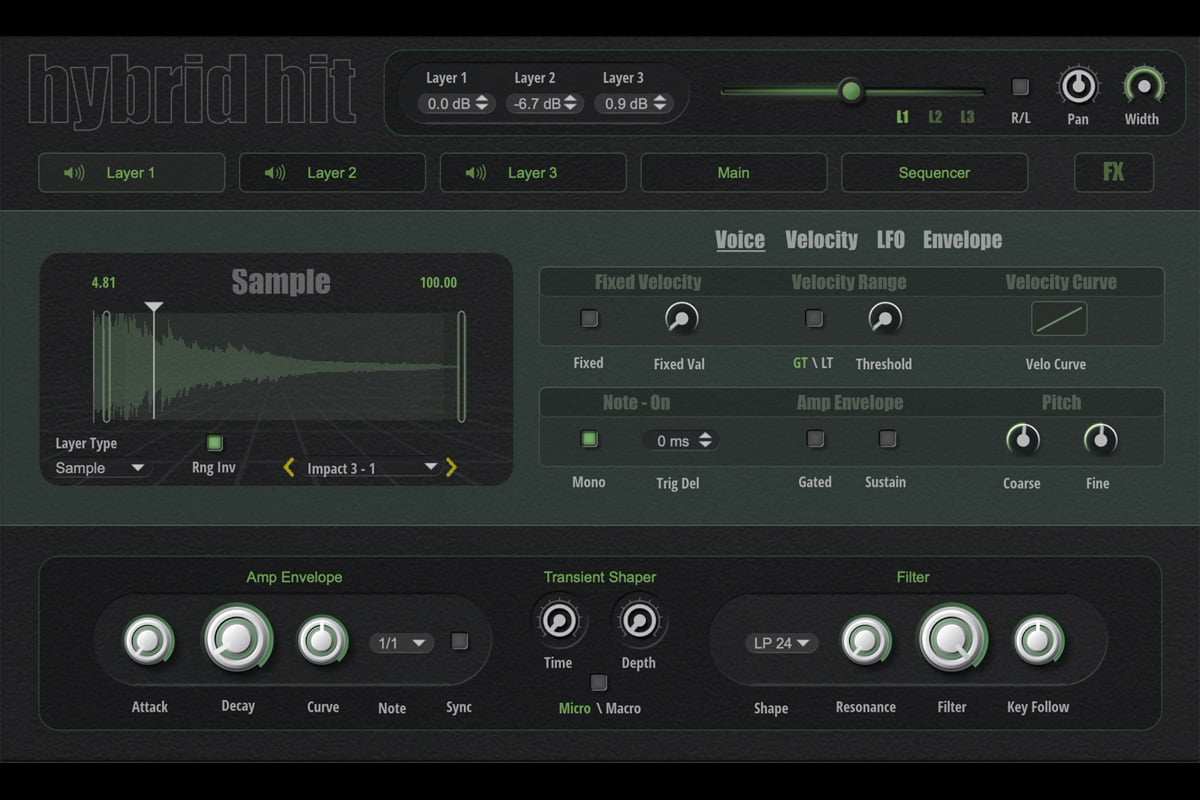Image resolution: width=1200 pixels, height=800 pixels.
Task: Open the Layer Type Sample dropdown
Action: (100, 468)
